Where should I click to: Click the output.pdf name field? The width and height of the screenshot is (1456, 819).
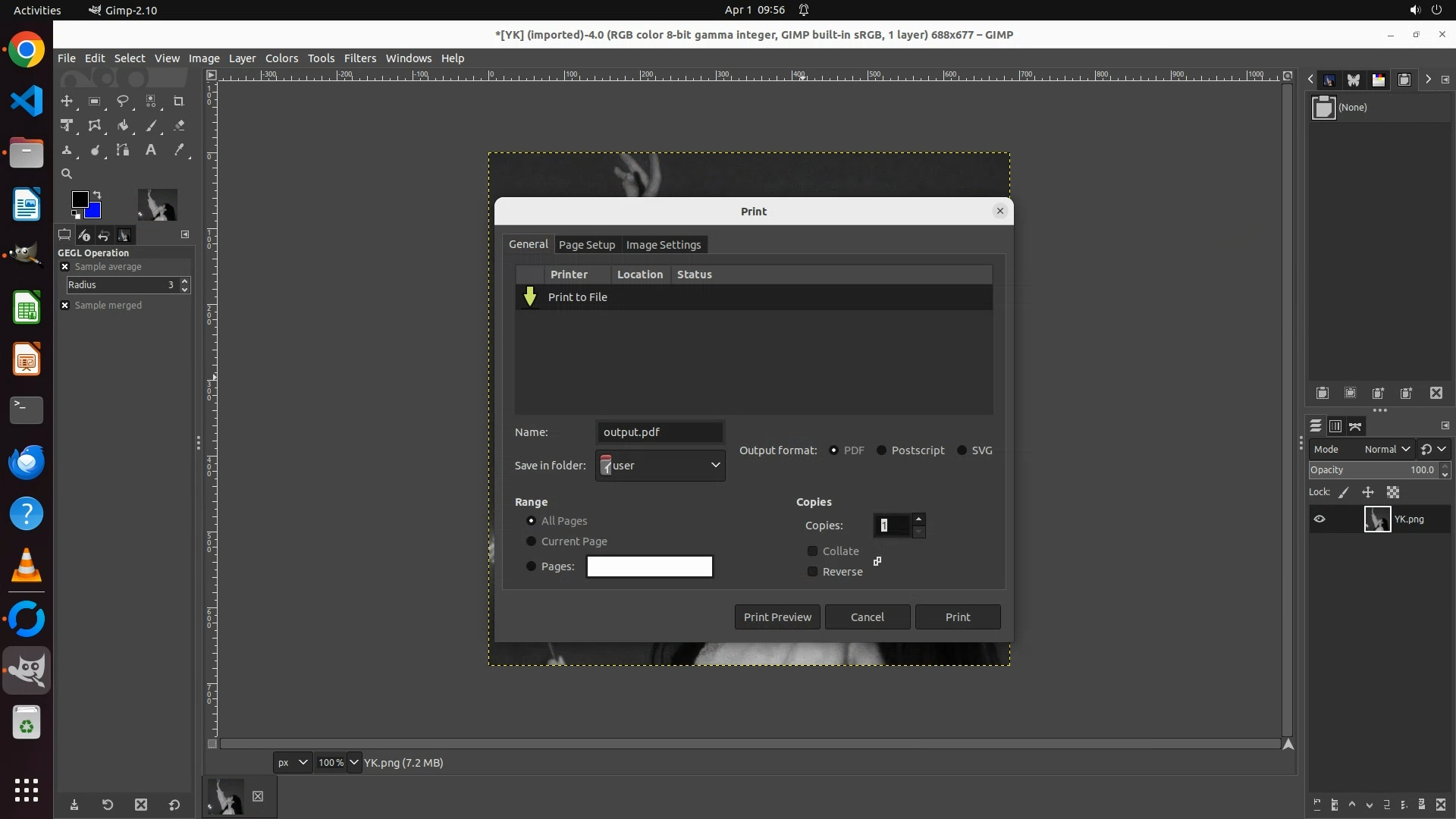point(659,432)
